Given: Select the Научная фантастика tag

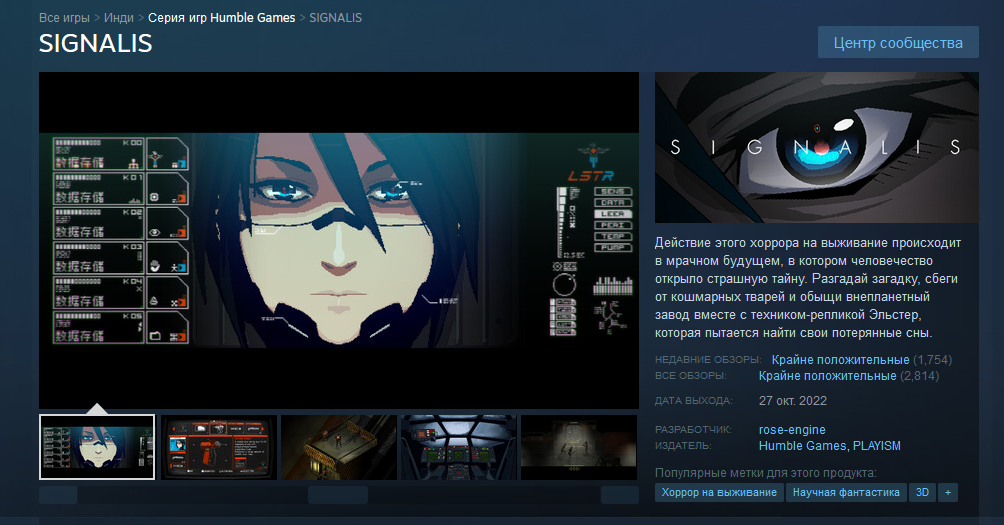Looking at the screenshot, I should (x=846, y=492).
